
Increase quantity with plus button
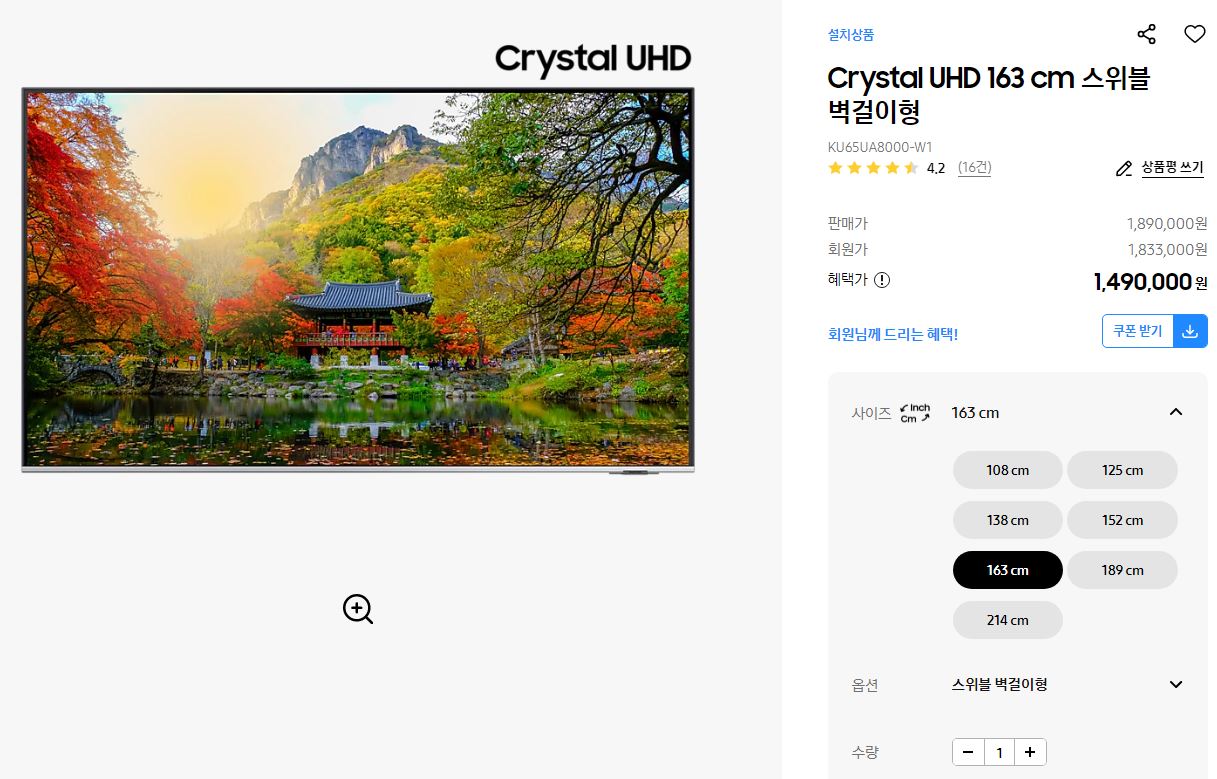[1030, 752]
